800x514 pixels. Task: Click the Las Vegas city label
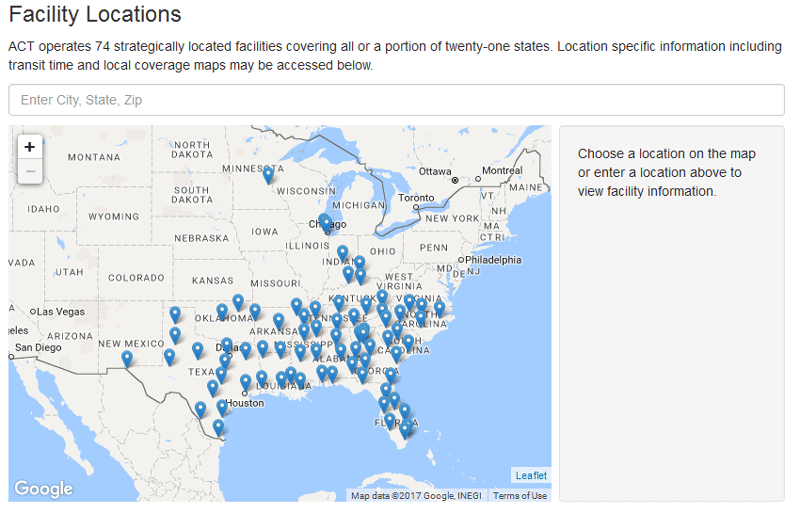click(x=64, y=312)
